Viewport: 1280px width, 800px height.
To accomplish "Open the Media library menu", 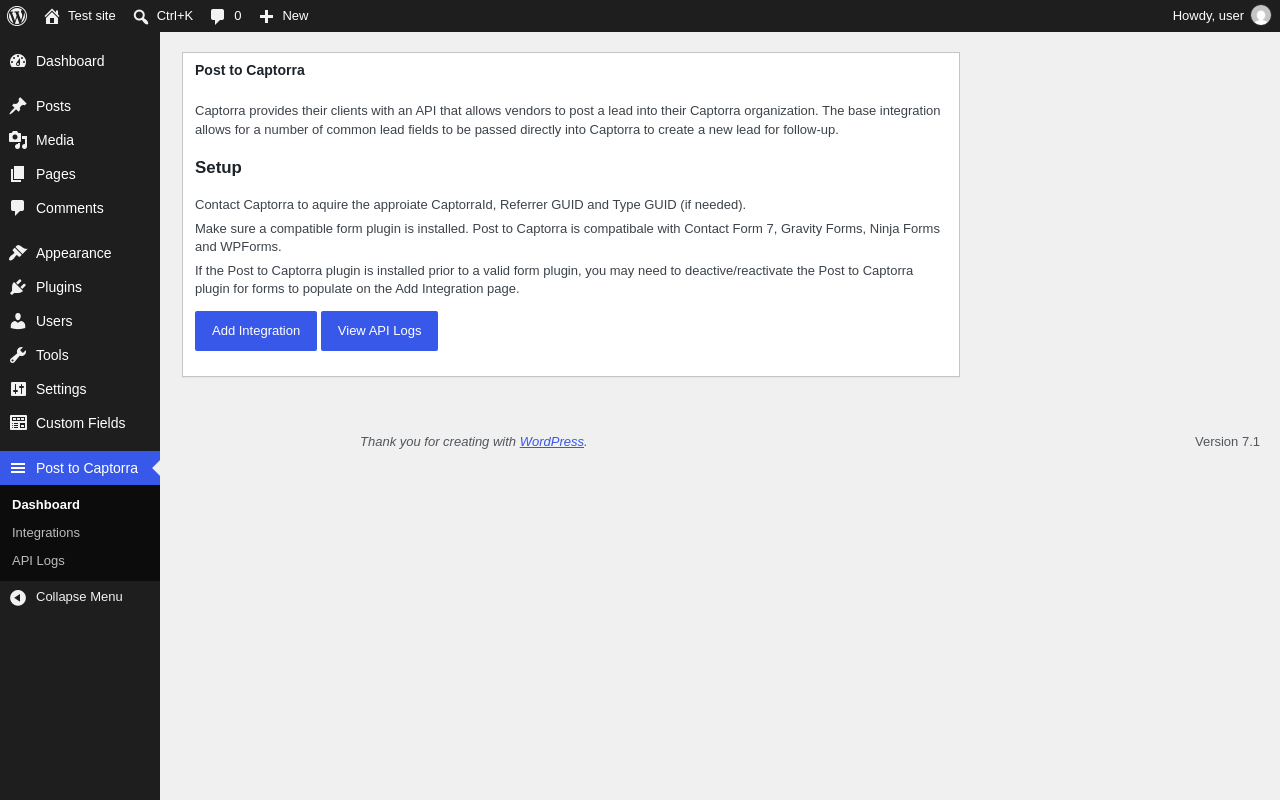I will pyautogui.click(x=80, y=140).
